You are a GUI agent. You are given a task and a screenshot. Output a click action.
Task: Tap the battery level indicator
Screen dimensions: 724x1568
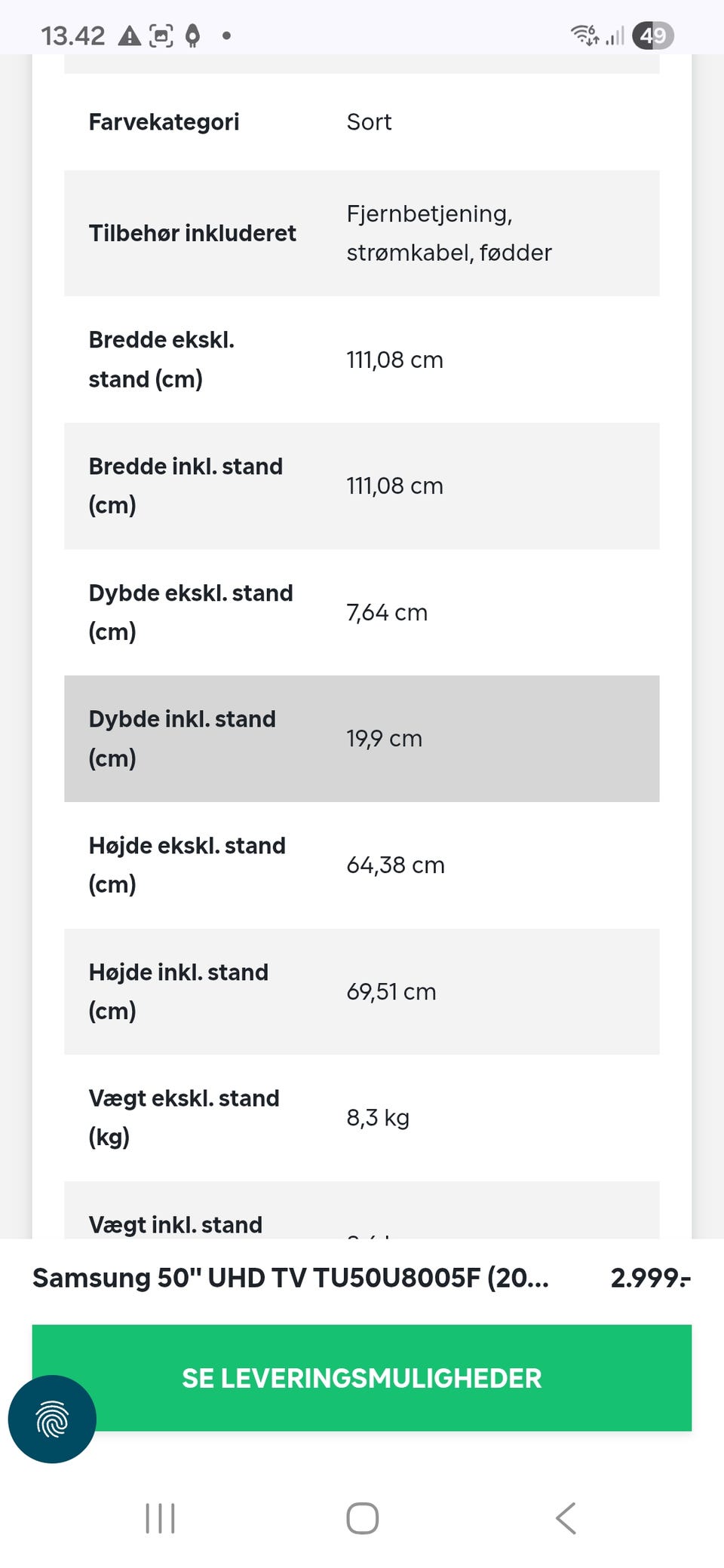pos(653,35)
